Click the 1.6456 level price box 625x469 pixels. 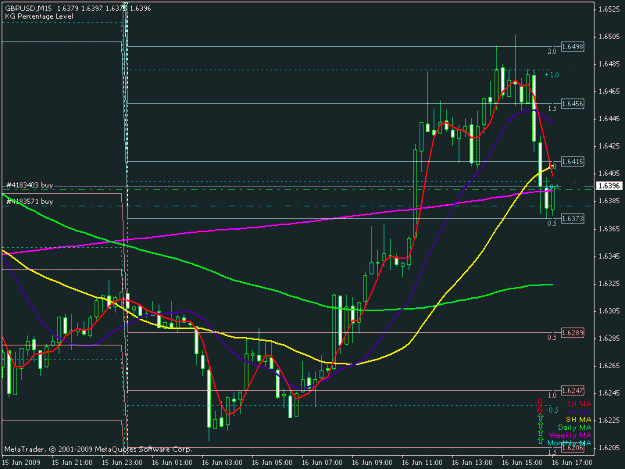click(x=572, y=104)
